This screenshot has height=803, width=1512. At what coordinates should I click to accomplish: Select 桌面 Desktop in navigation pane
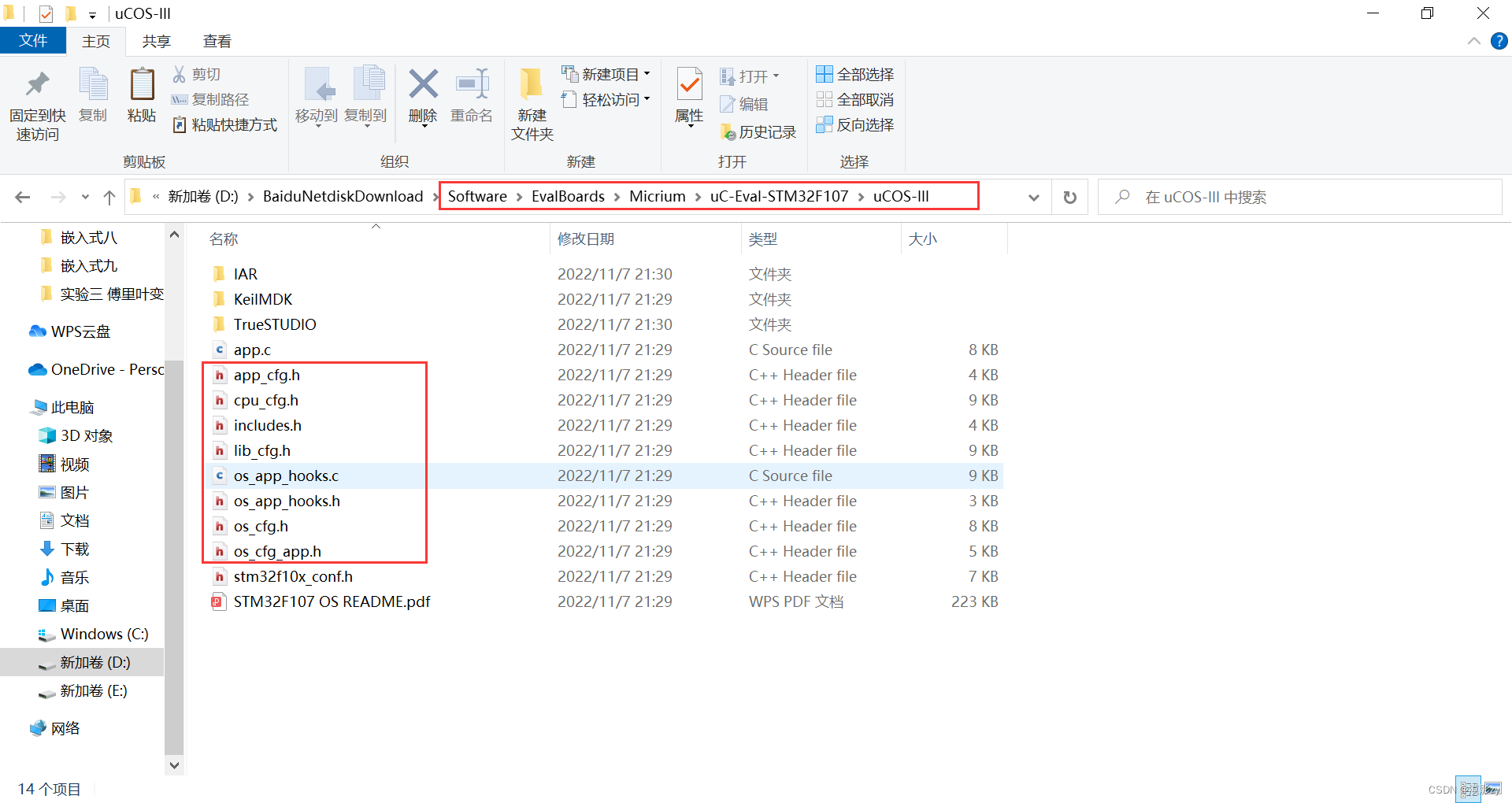click(65, 605)
